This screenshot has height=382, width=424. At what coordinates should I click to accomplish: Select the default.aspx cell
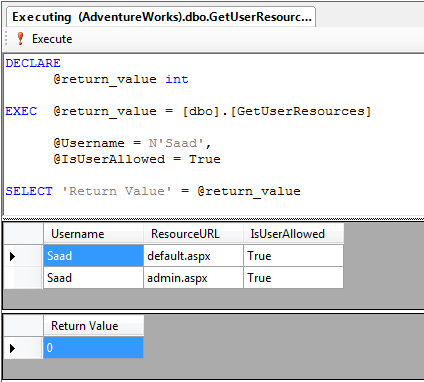pos(193,256)
